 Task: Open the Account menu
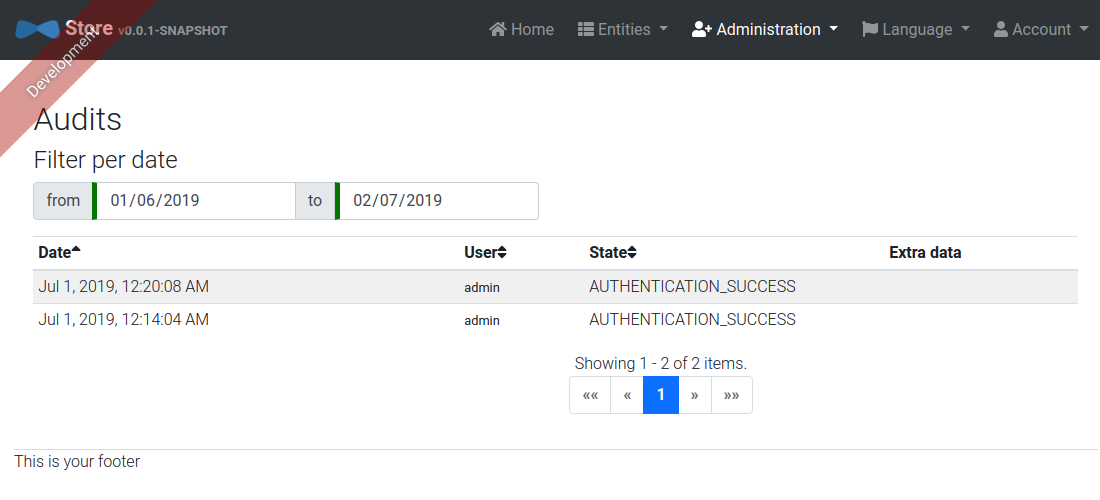(x=1040, y=29)
